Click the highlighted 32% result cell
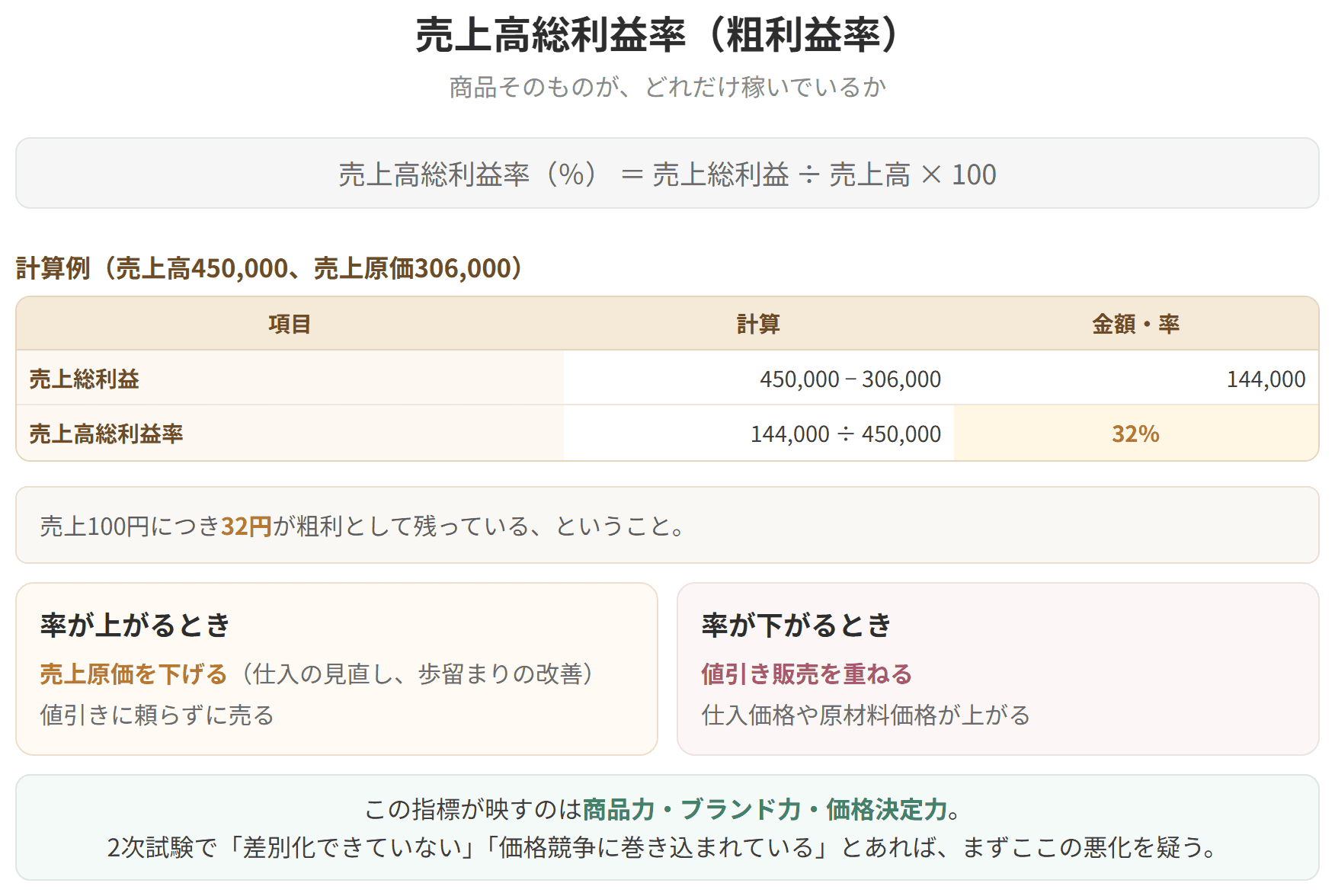 tap(1135, 434)
